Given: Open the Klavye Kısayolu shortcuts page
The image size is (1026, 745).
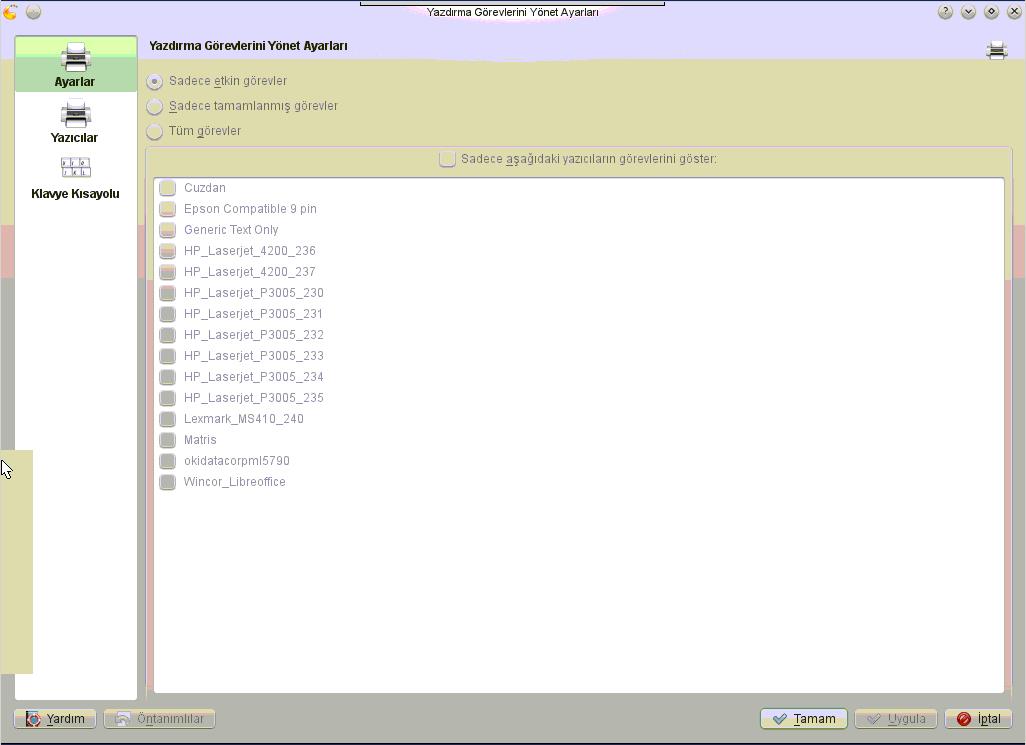Looking at the screenshot, I should [x=75, y=177].
